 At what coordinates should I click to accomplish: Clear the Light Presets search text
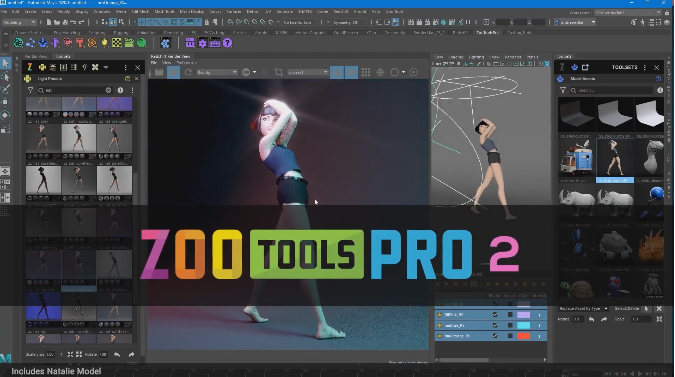(x=108, y=90)
